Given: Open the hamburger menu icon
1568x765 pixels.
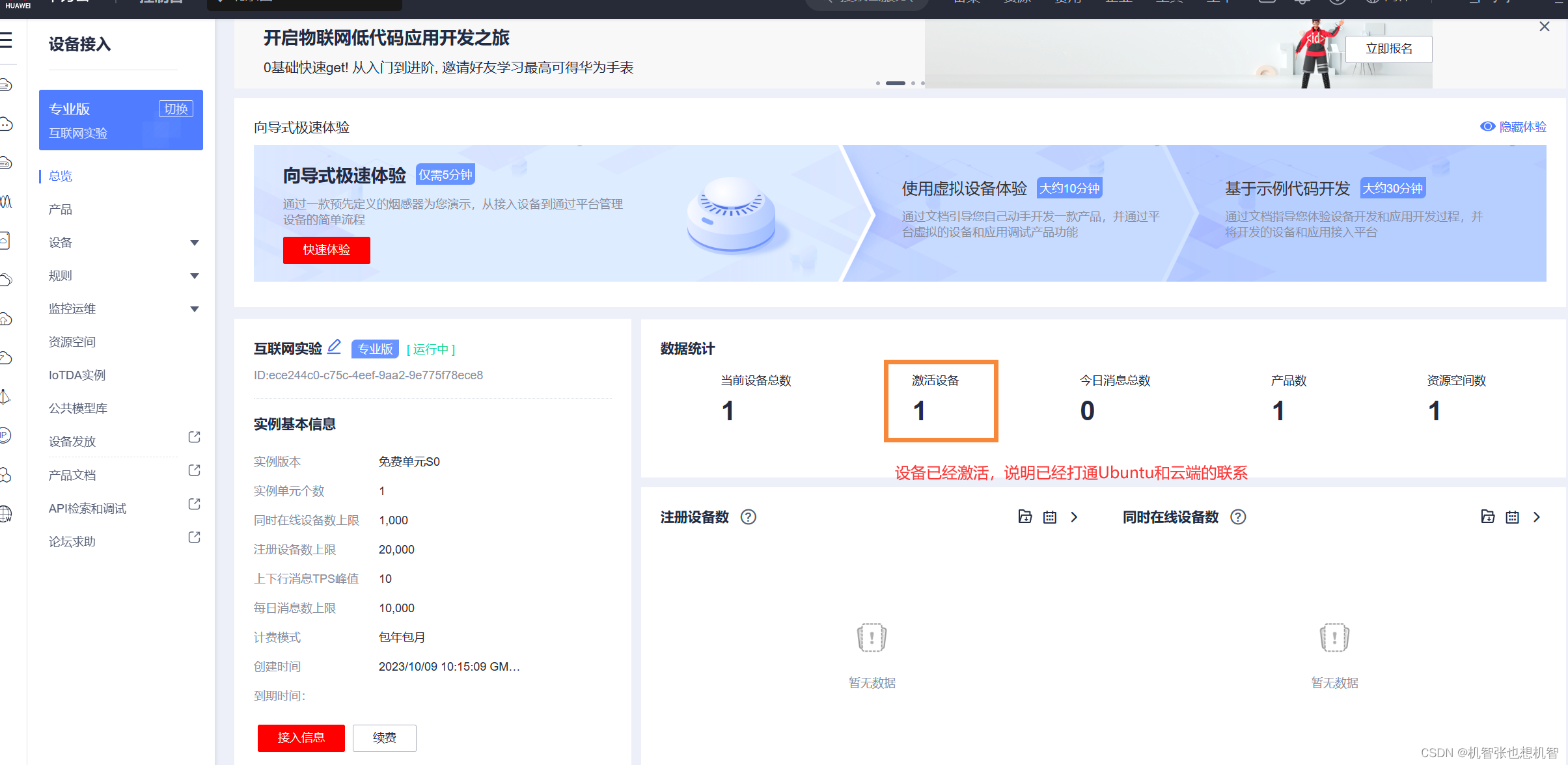Looking at the screenshot, I should click(x=6, y=40).
